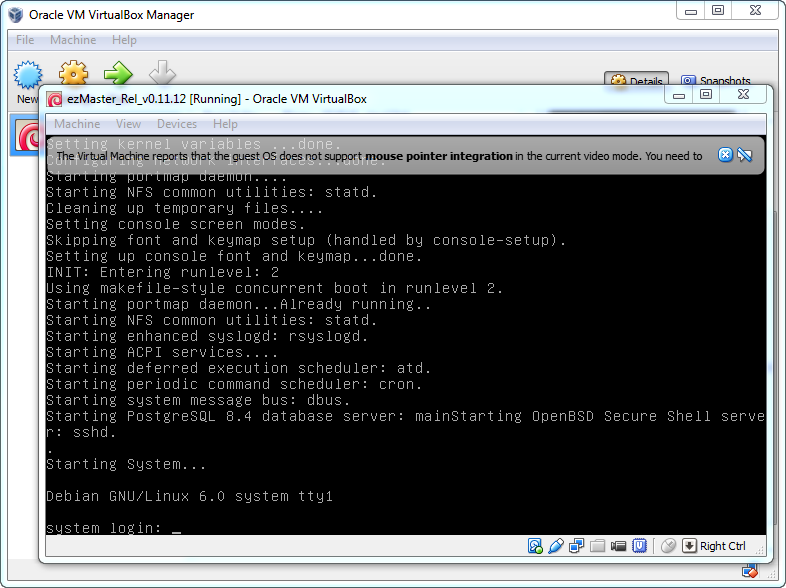Click the 'Starting System...' console line

pos(126,464)
